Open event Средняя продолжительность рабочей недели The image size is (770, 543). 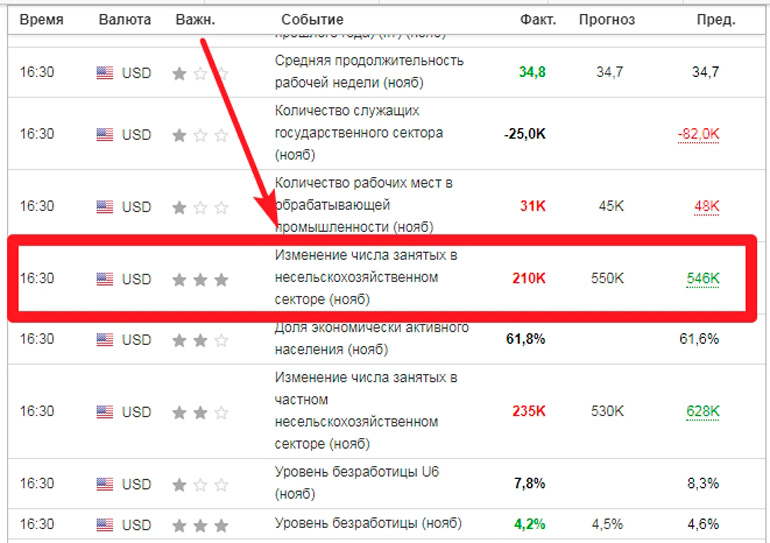coord(369,72)
